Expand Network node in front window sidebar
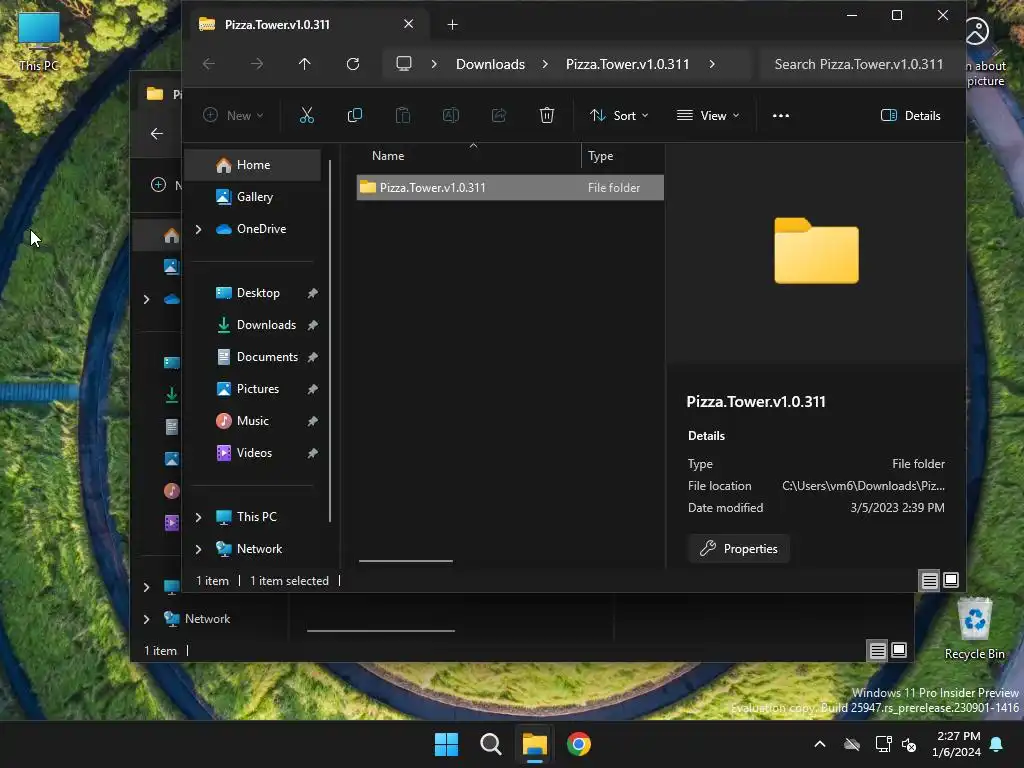 tap(199, 549)
